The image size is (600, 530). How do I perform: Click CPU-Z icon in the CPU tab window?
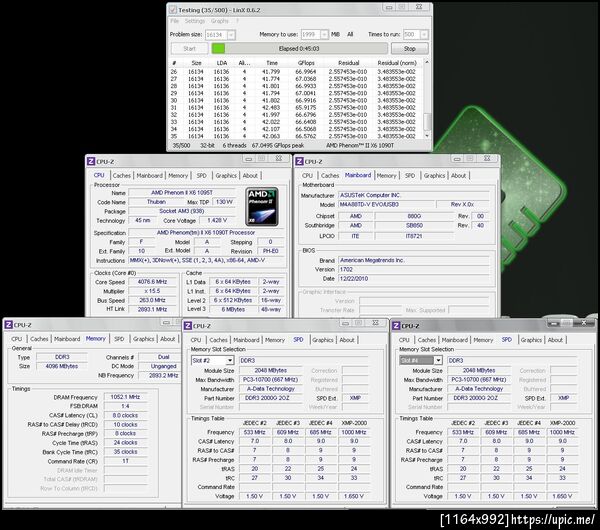[91, 161]
